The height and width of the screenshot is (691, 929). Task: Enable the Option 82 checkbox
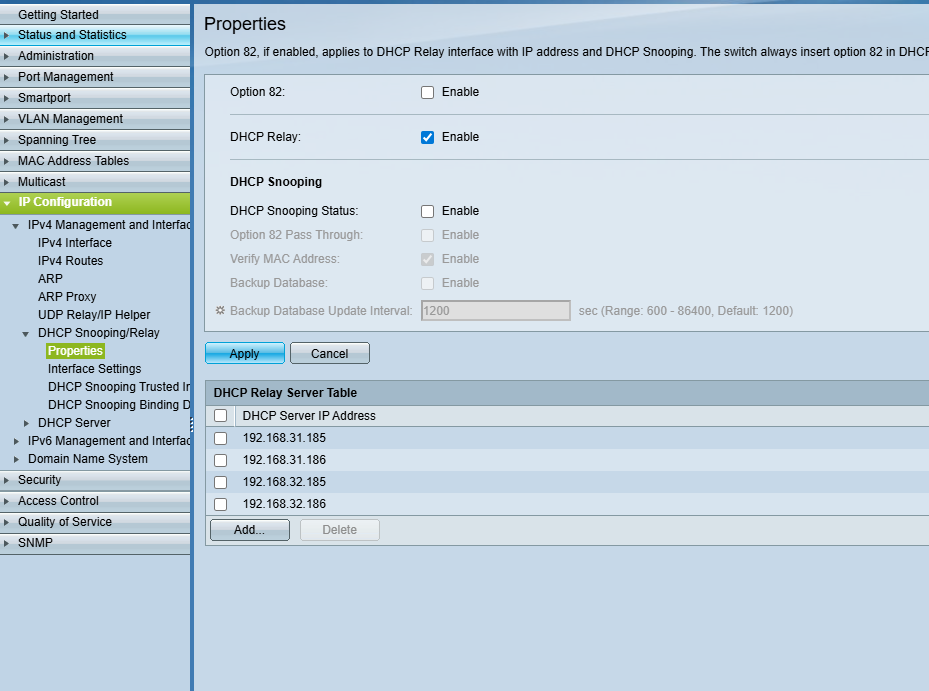pos(428,92)
